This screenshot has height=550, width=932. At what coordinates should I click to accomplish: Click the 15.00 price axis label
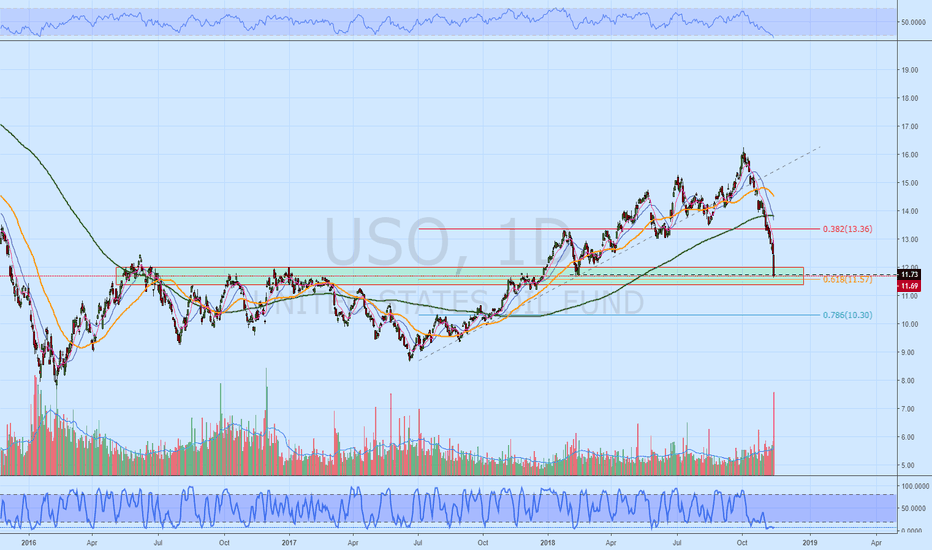click(x=910, y=183)
